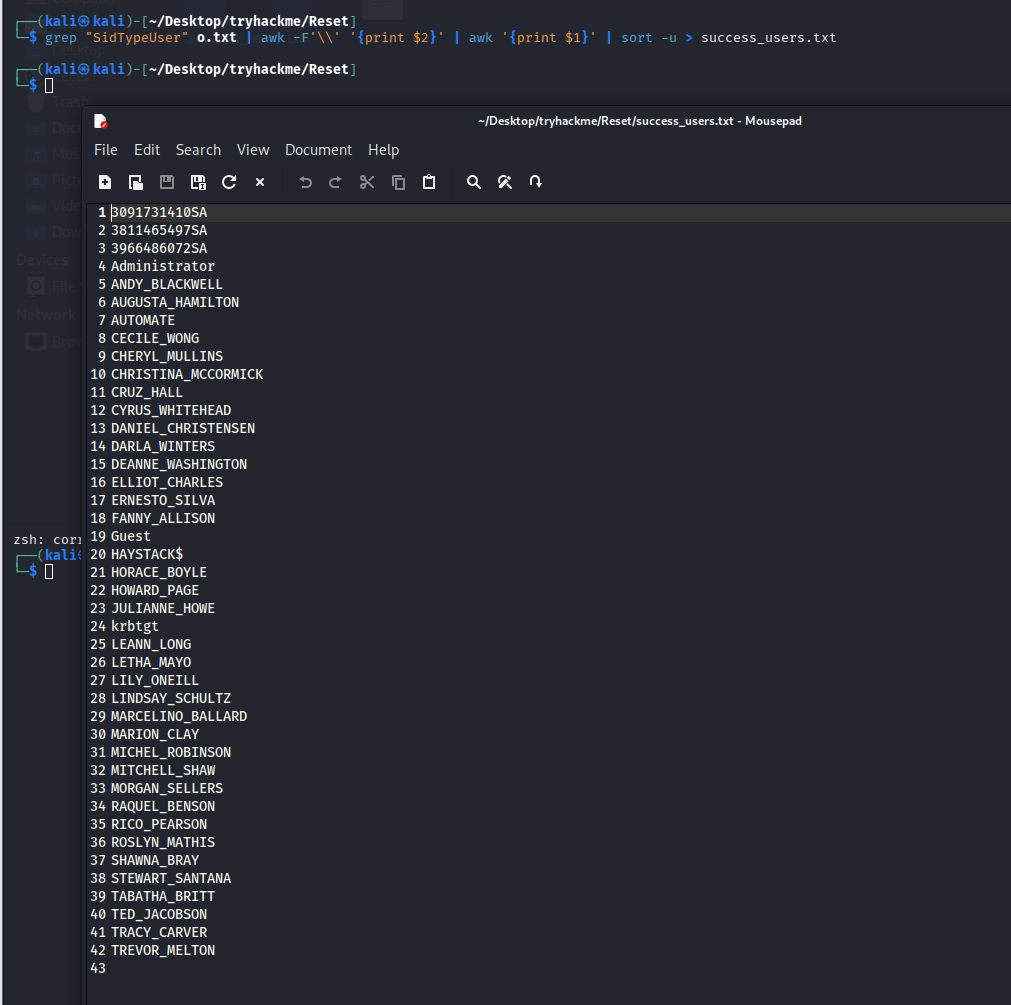This screenshot has width=1011, height=1005.
Task: Click the New document toolbar icon
Action: pyautogui.click(x=105, y=182)
